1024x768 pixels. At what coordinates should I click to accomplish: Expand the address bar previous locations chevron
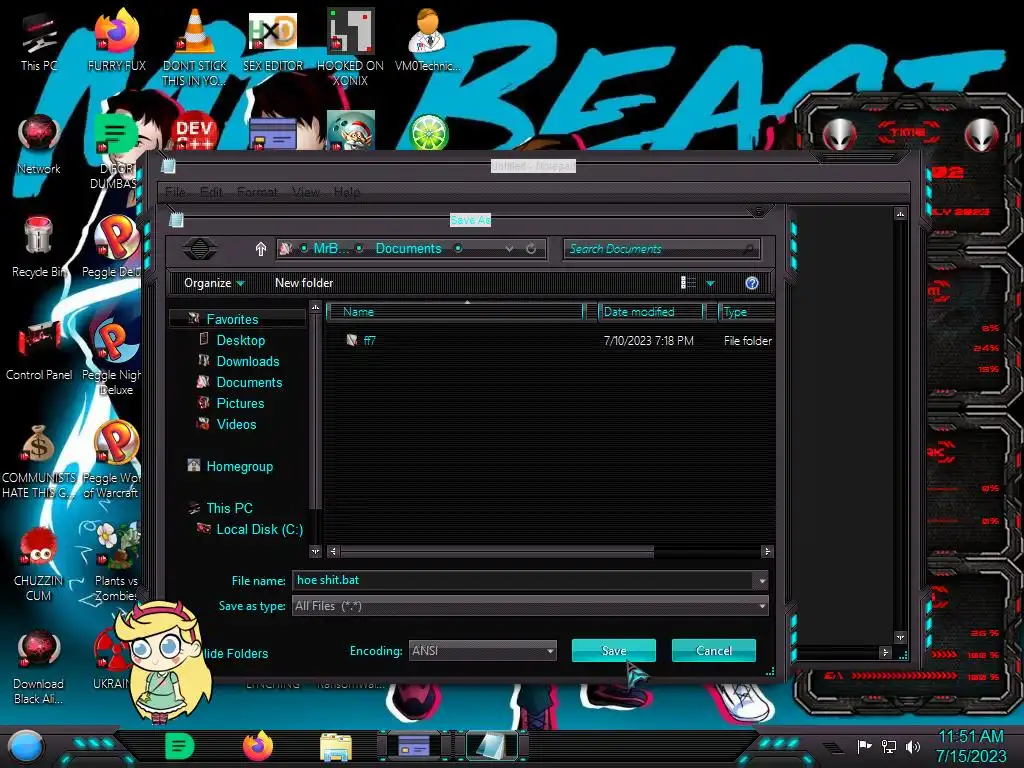pyautogui.click(x=509, y=249)
